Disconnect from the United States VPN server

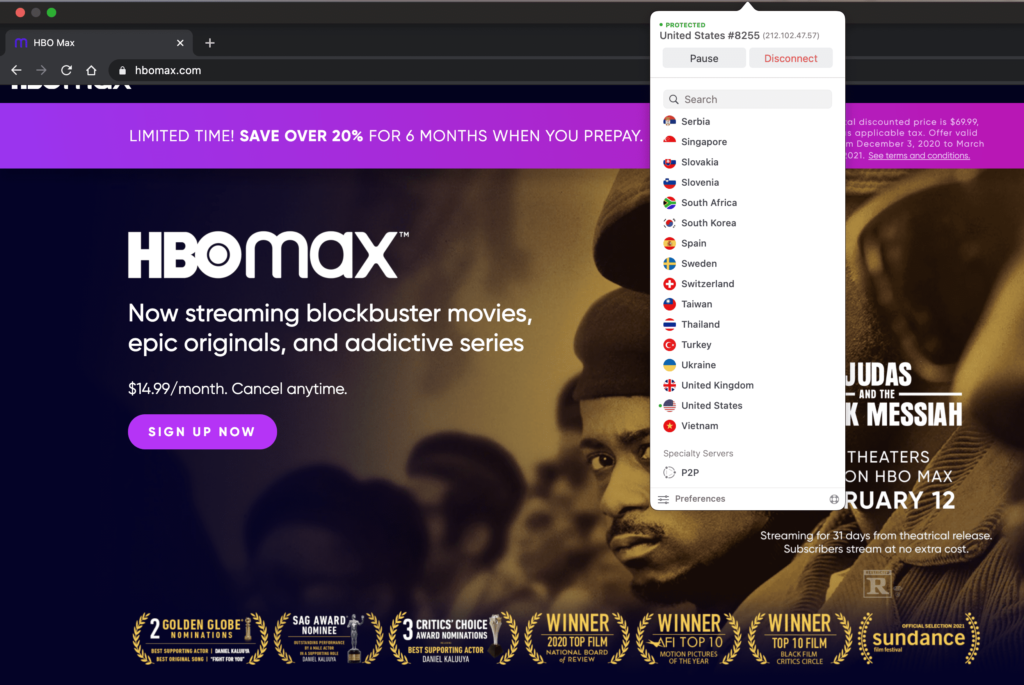click(x=790, y=58)
